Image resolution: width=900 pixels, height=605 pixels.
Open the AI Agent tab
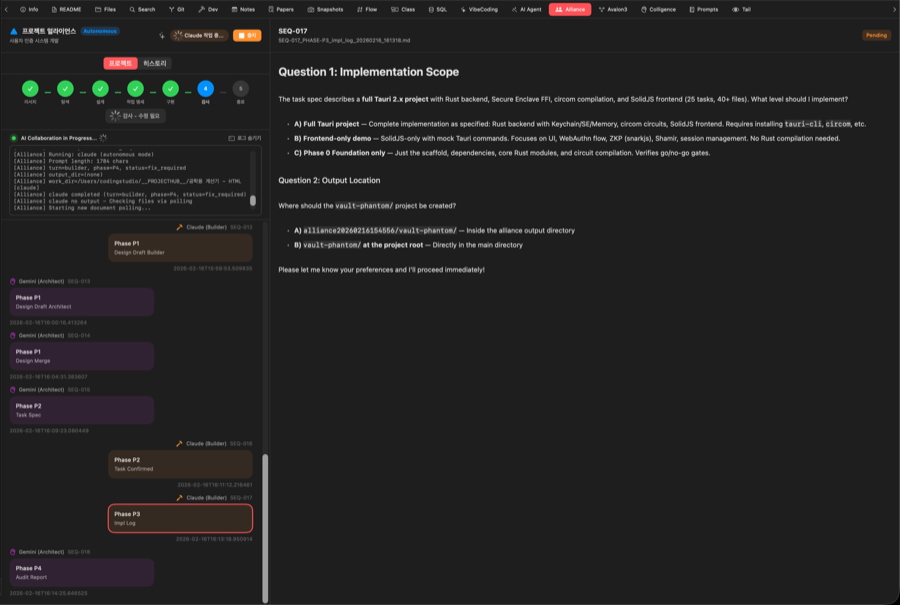pos(525,9)
